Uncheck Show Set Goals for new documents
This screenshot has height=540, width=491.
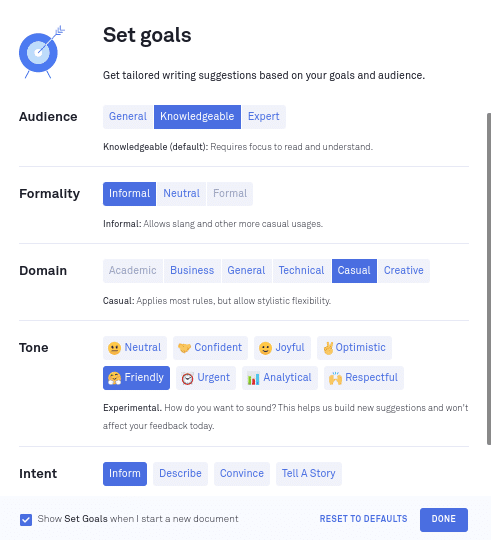(26, 520)
